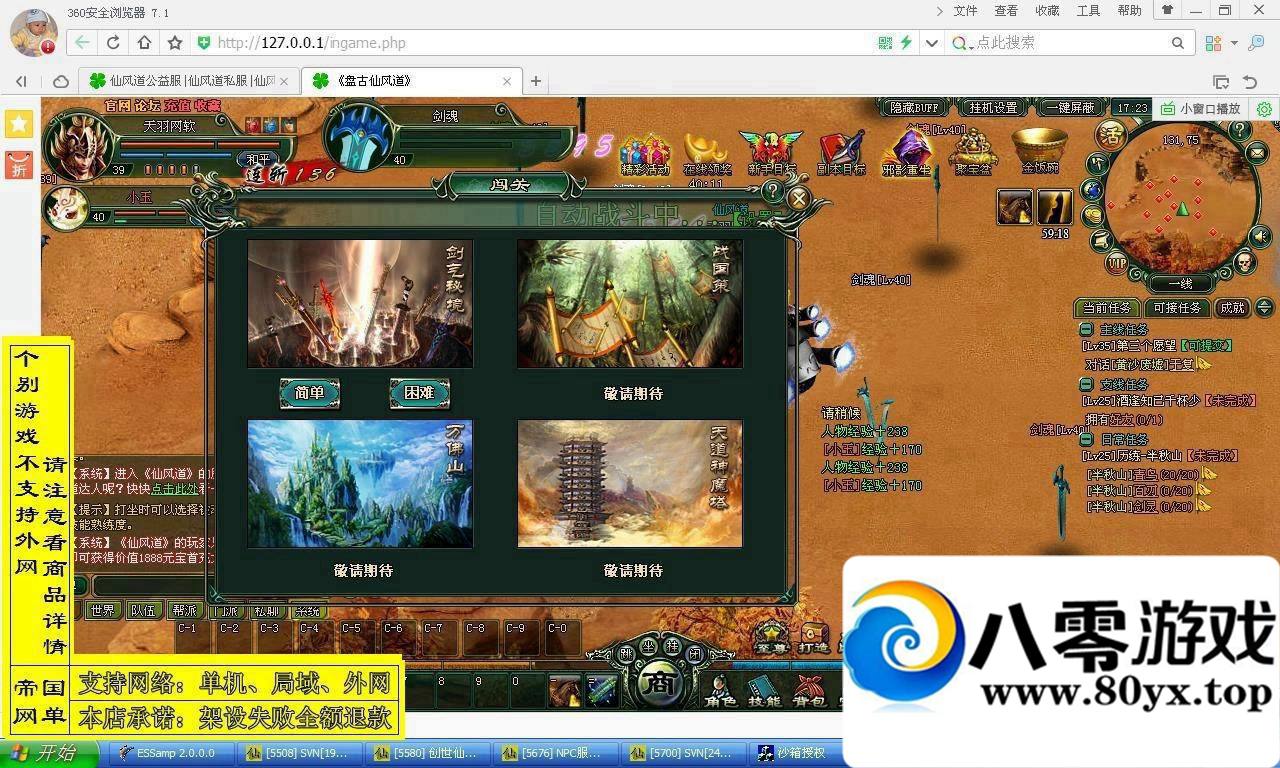Switch to the 当前任务 quest tab
Viewport: 1280px width, 768px height.
click(1107, 308)
